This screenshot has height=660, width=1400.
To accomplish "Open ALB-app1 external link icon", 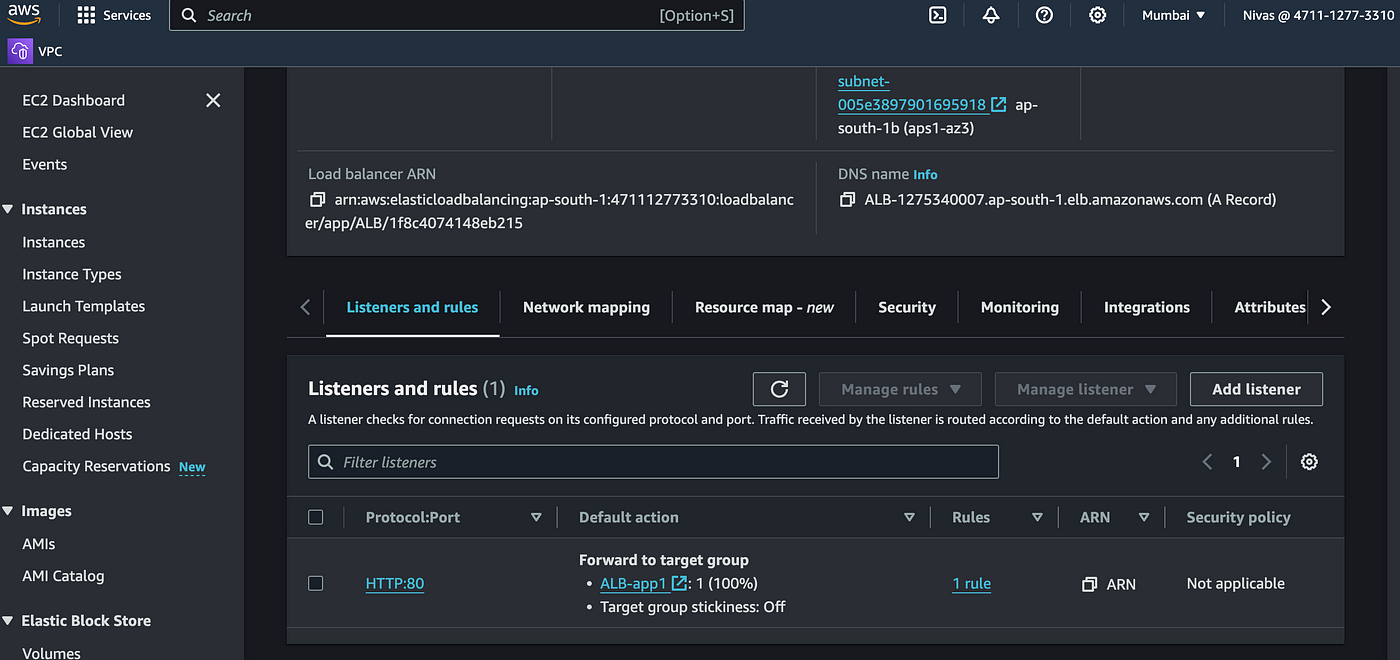I will coord(680,583).
